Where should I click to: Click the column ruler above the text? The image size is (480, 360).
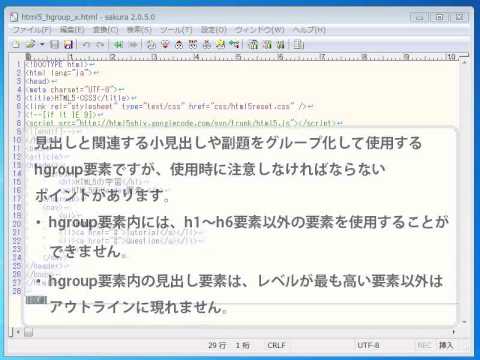coord(243,57)
